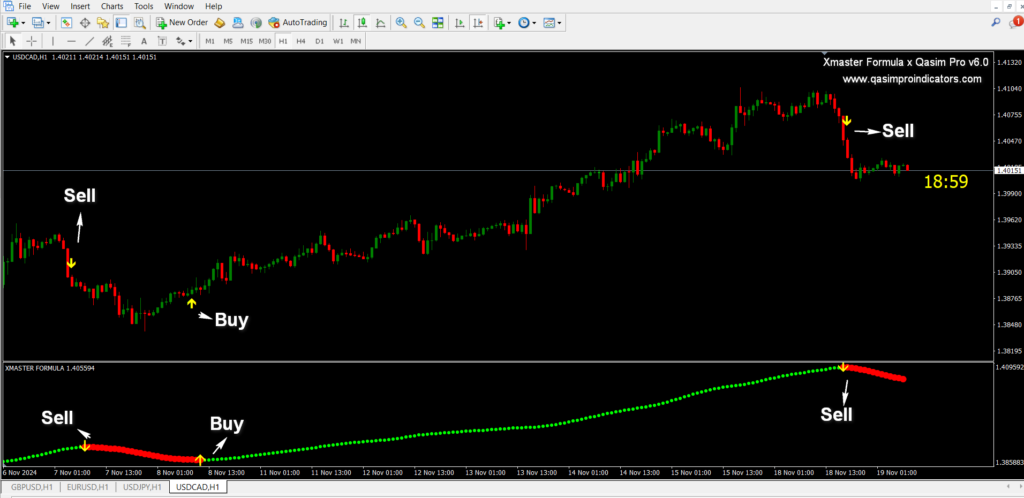Open the Signals radar icon

[x=256, y=23]
